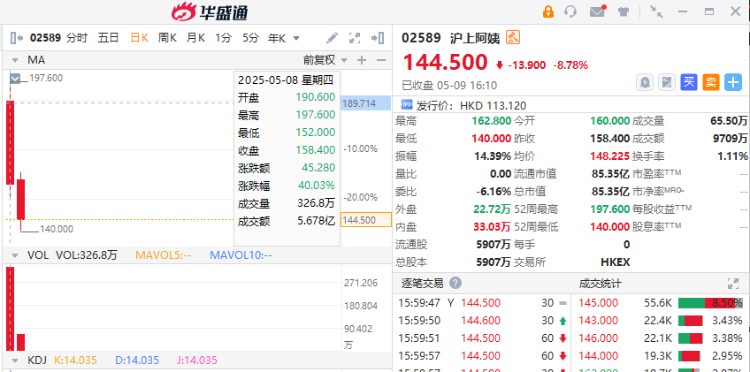Expand the trade panel fullscreen icon
Image resolution: width=750 pixels, height=372 pixels.
coord(733,284)
